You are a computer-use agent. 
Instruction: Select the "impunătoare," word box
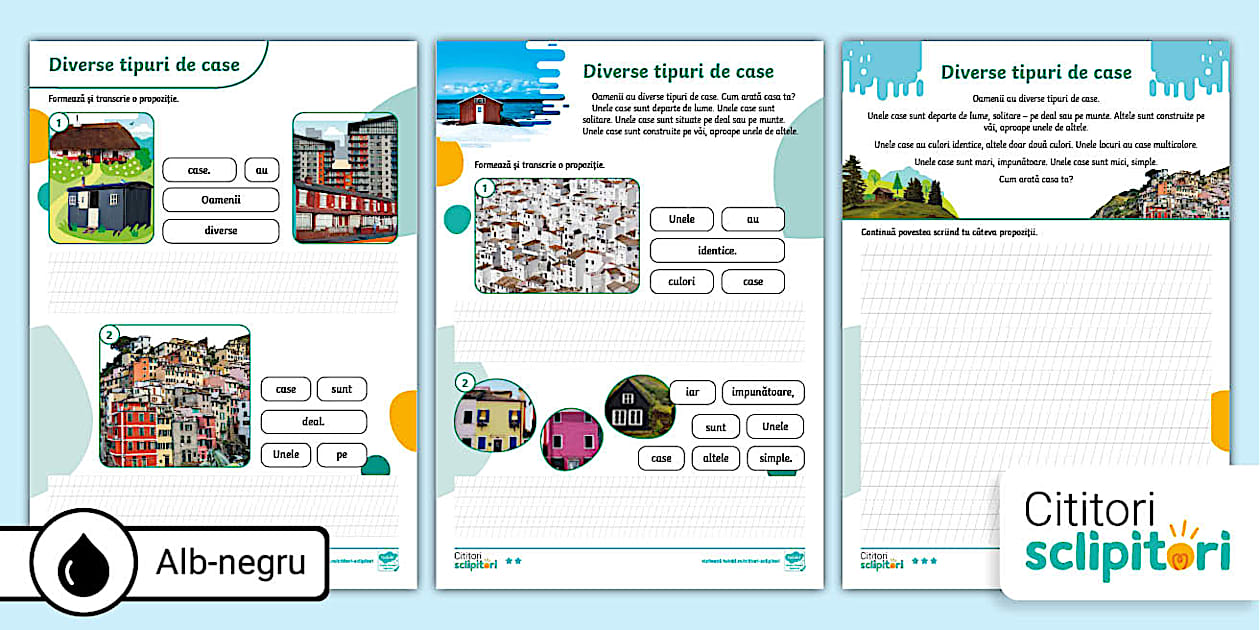[762, 392]
